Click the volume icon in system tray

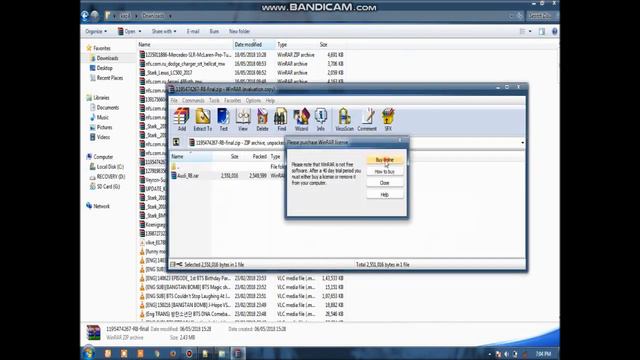pyautogui.click(x=507, y=354)
